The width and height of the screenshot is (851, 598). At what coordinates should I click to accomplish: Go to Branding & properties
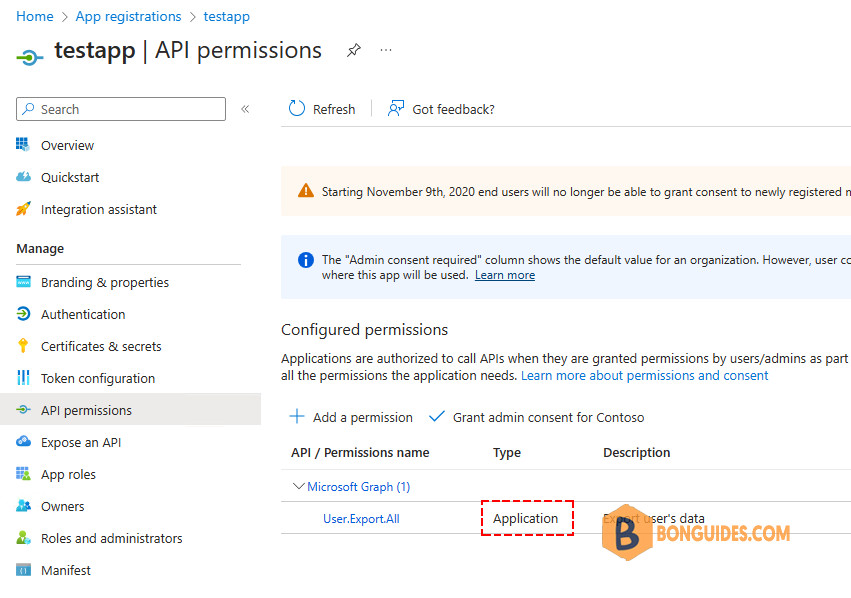tap(105, 282)
